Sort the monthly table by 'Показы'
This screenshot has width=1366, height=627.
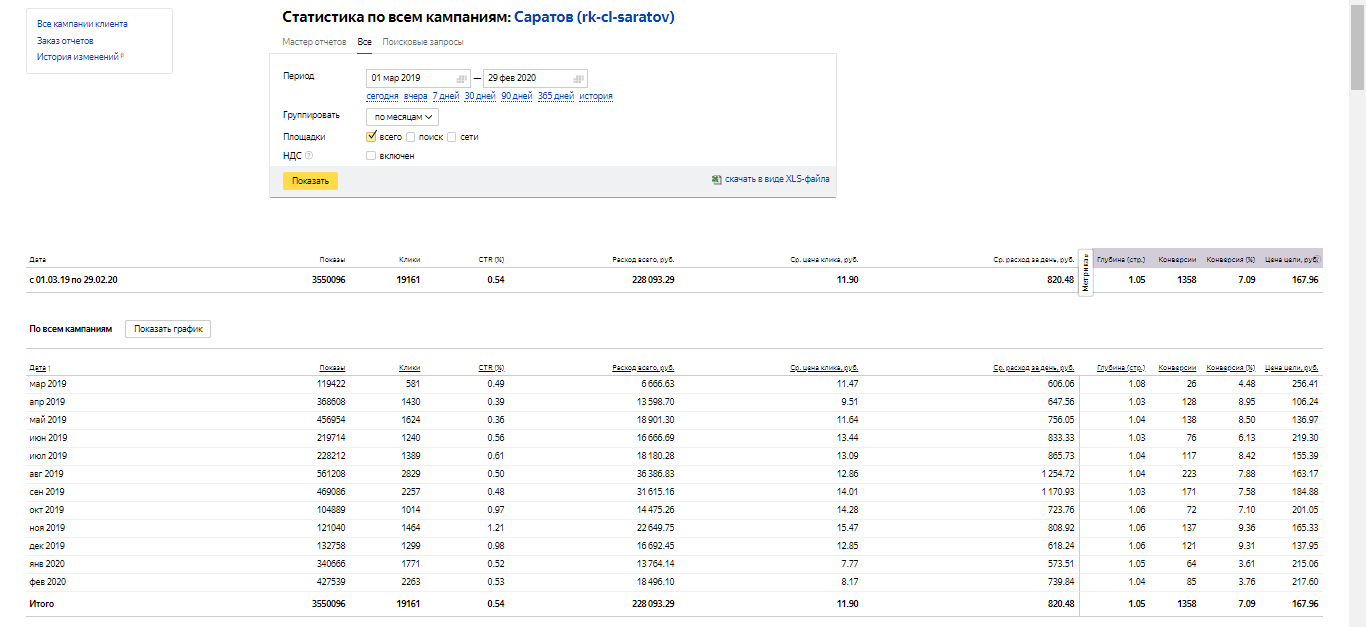pyautogui.click(x=332, y=368)
